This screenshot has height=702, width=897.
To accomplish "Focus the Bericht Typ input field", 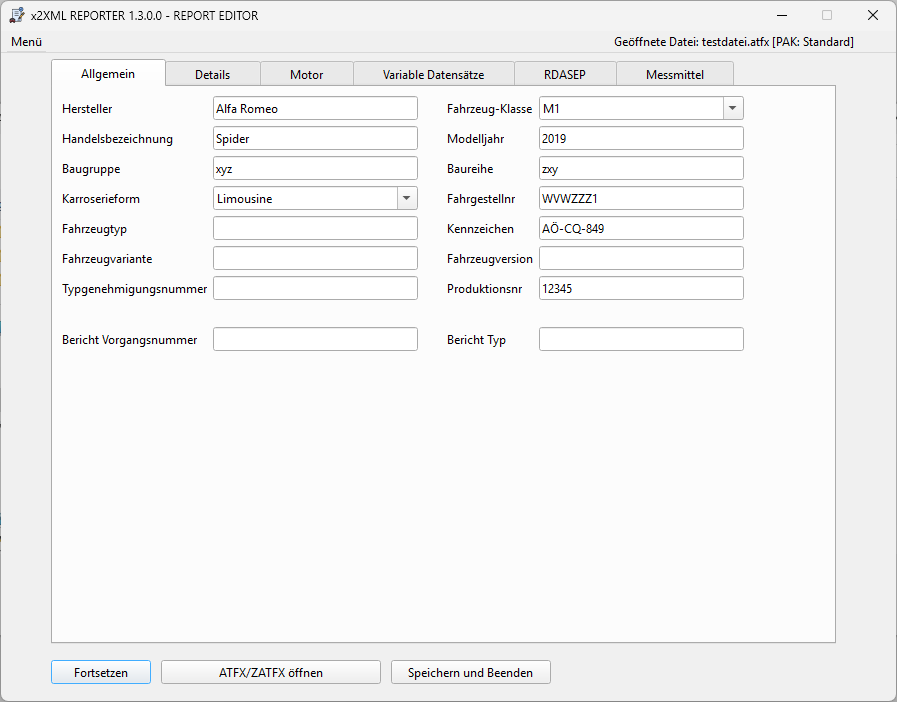I will (x=640, y=339).
